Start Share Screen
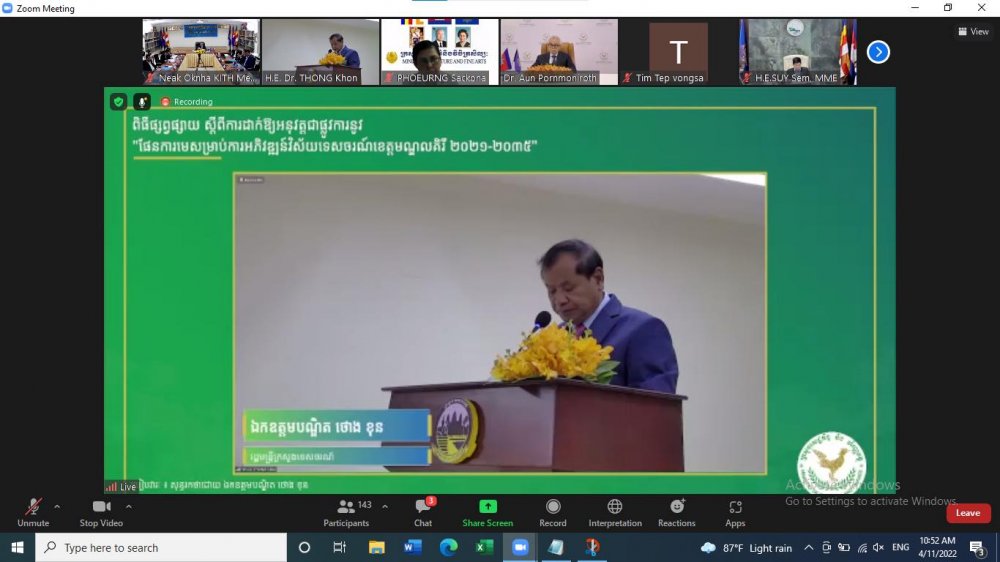This screenshot has height=562, width=1000. tap(487, 512)
